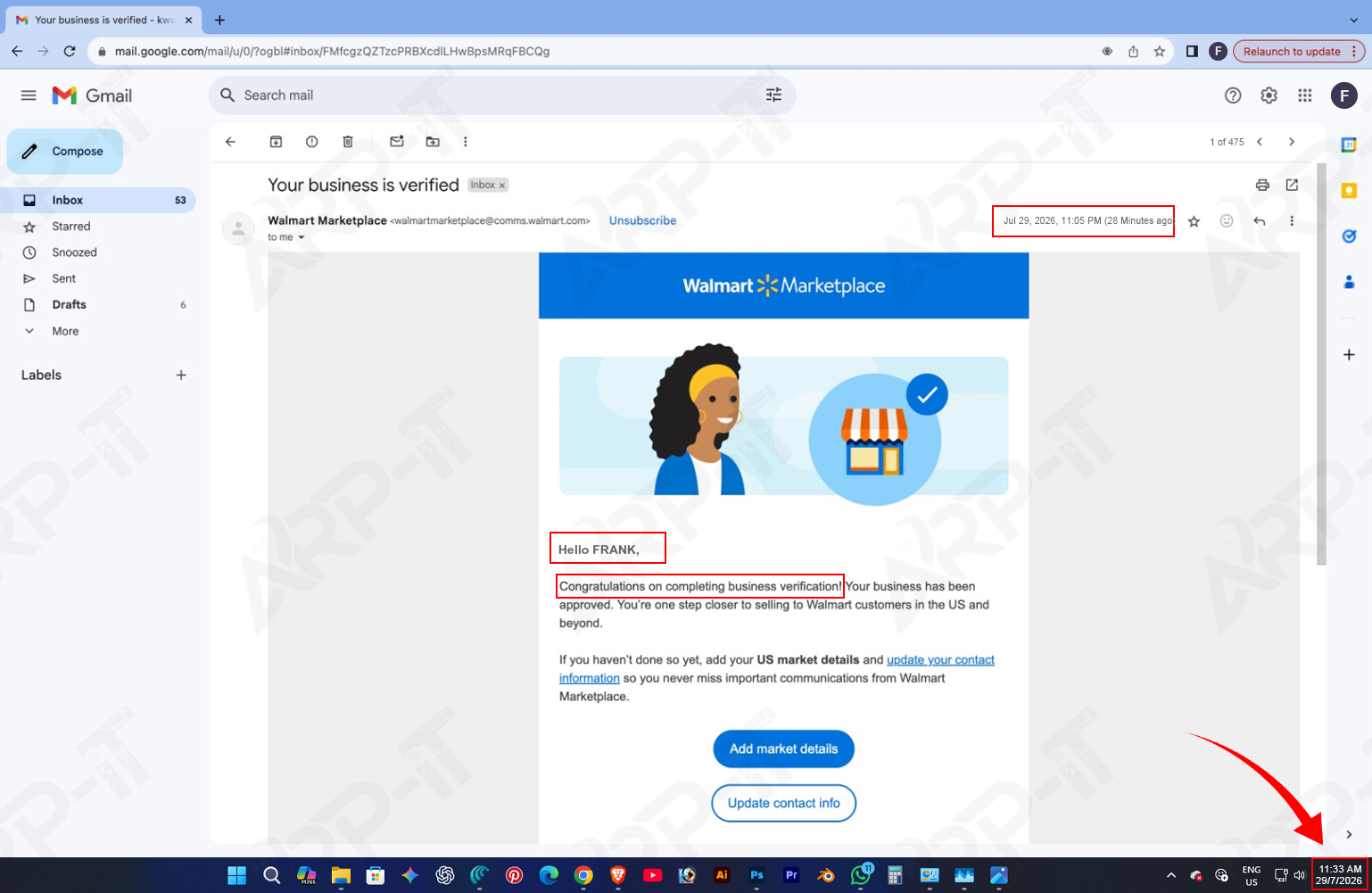The width and height of the screenshot is (1372, 893).
Task: Star the Walmart Marketplace message
Action: (x=1194, y=221)
